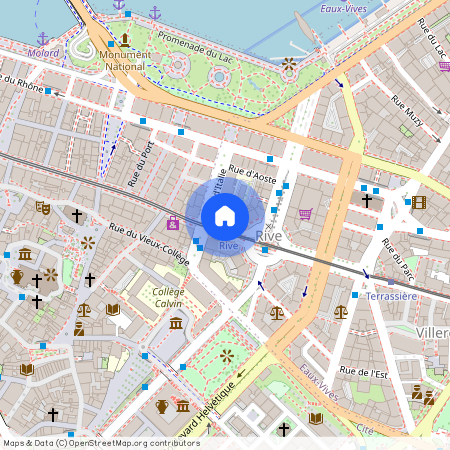Select the purple gift shop icon

pos(173,223)
